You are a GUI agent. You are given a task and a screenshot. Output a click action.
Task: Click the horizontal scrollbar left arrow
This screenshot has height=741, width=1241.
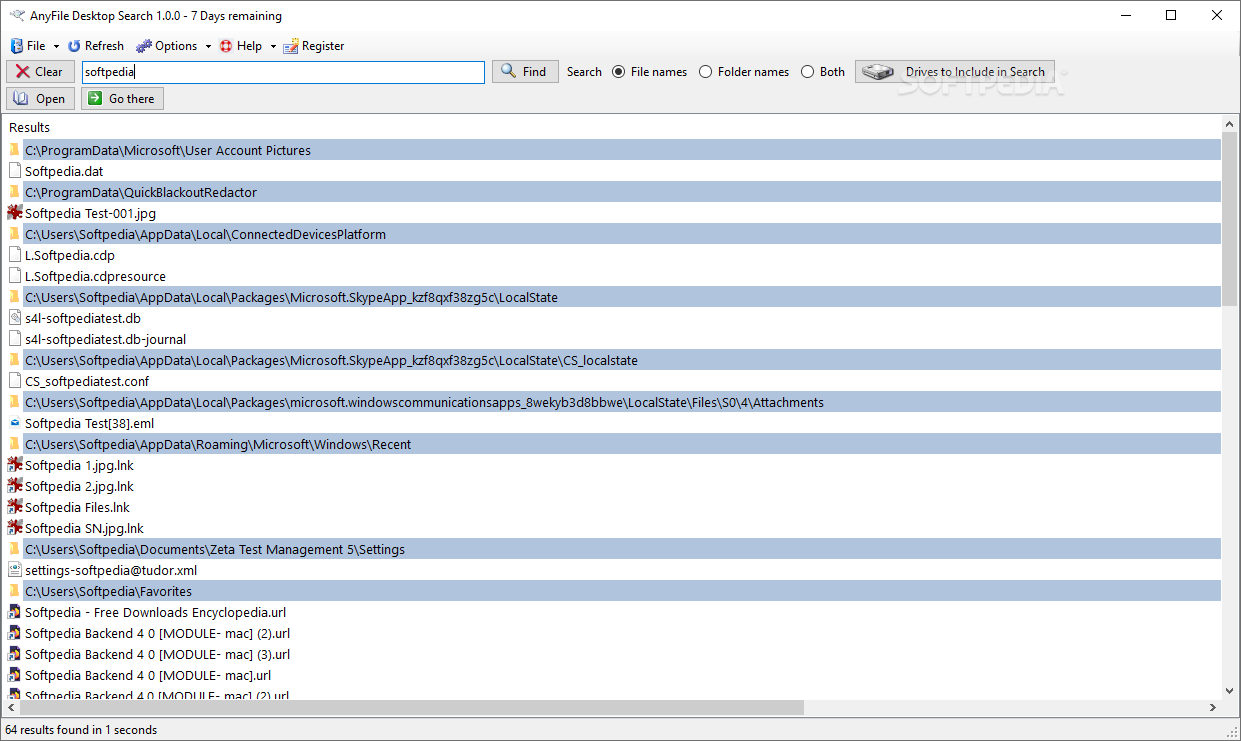(x=12, y=707)
